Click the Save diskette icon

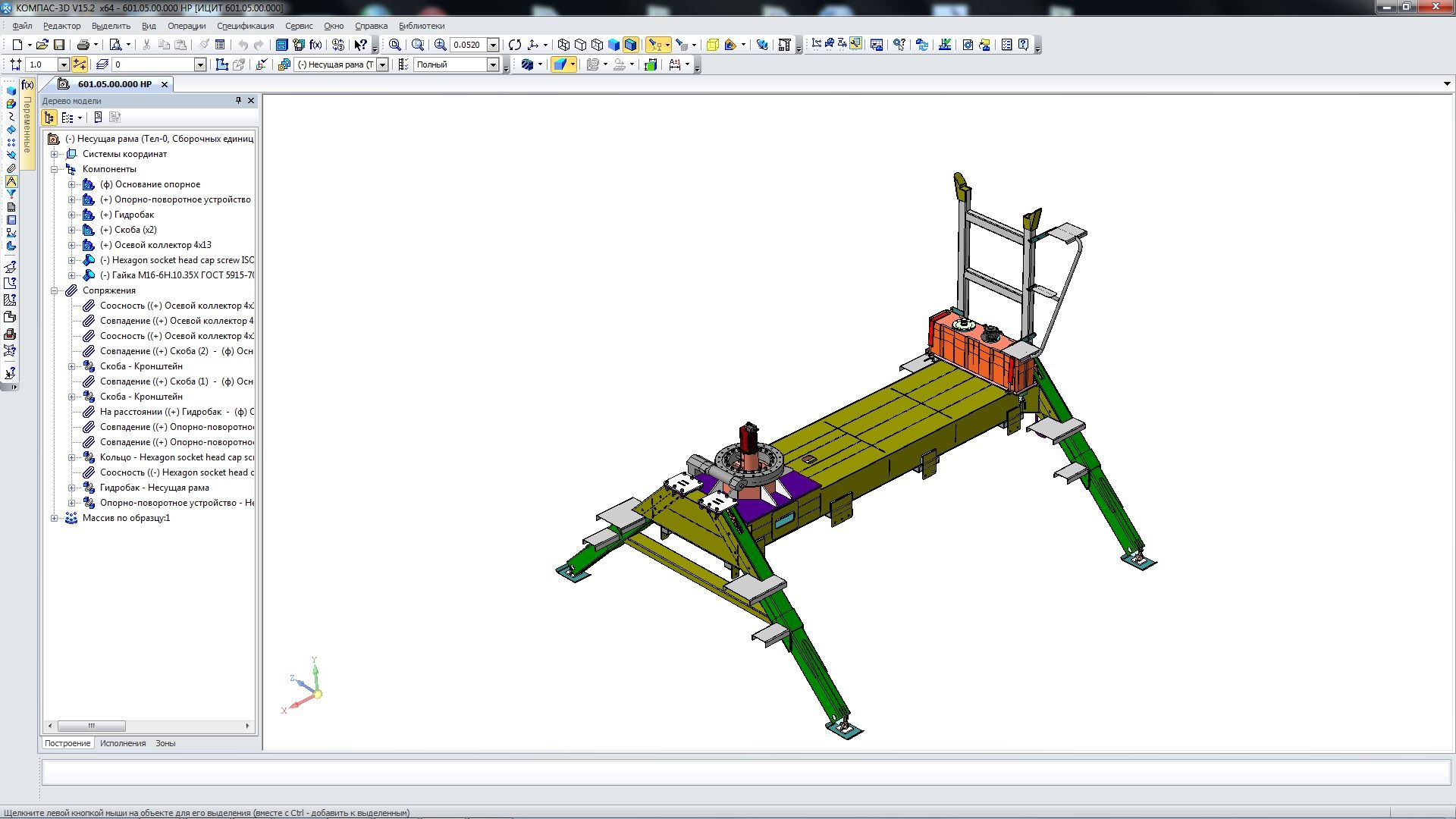pos(59,45)
